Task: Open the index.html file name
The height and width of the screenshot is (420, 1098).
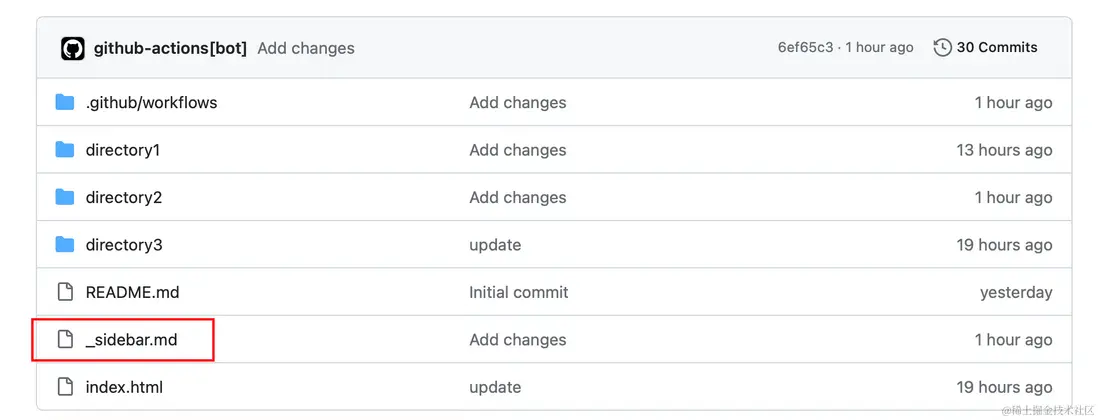Action: [x=124, y=387]
